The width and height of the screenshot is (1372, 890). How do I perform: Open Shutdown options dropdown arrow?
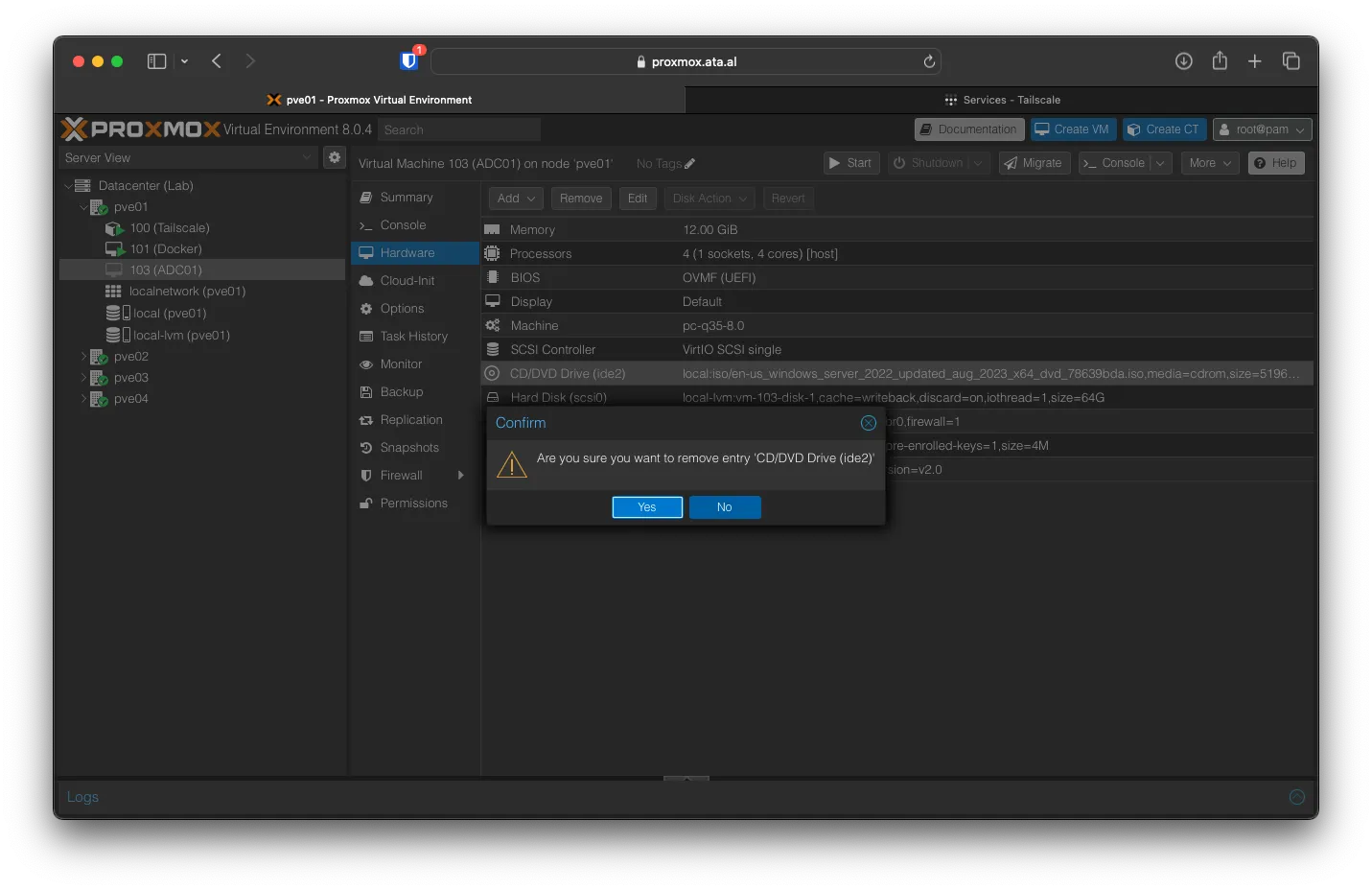(979, 163)
